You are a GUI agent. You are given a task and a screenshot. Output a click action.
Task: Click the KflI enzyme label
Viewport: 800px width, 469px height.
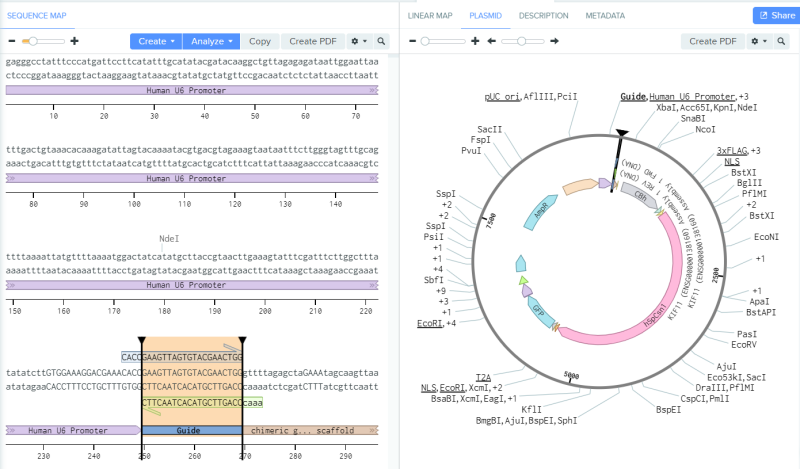(531, 409)
